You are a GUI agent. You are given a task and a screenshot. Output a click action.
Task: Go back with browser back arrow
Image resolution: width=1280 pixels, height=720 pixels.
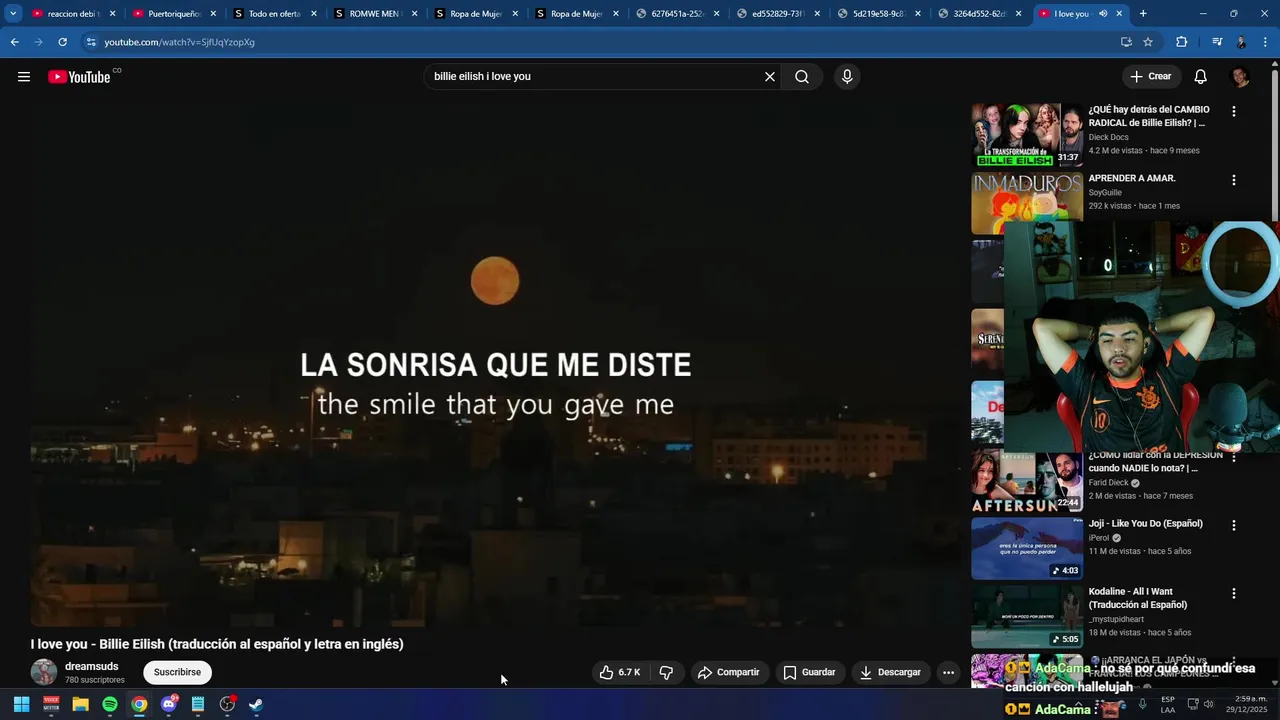[x=15, y=42]
